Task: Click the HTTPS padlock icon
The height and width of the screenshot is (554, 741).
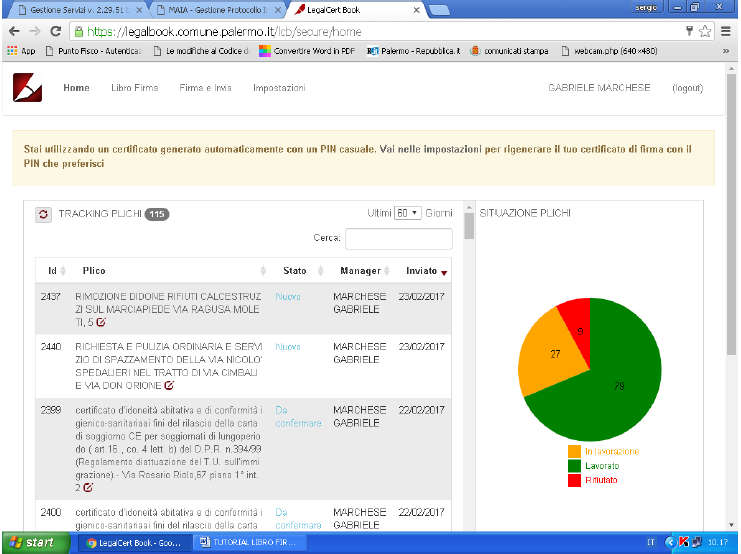Action: coord(79,32)
